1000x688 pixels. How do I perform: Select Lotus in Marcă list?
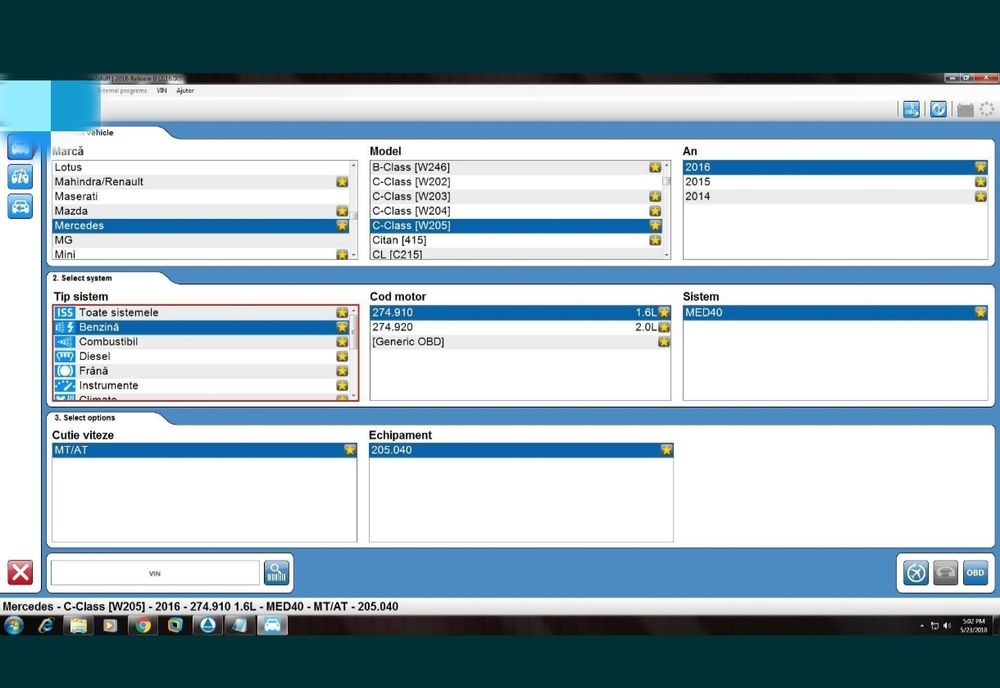pyautogui.click(x=201, y=167)
